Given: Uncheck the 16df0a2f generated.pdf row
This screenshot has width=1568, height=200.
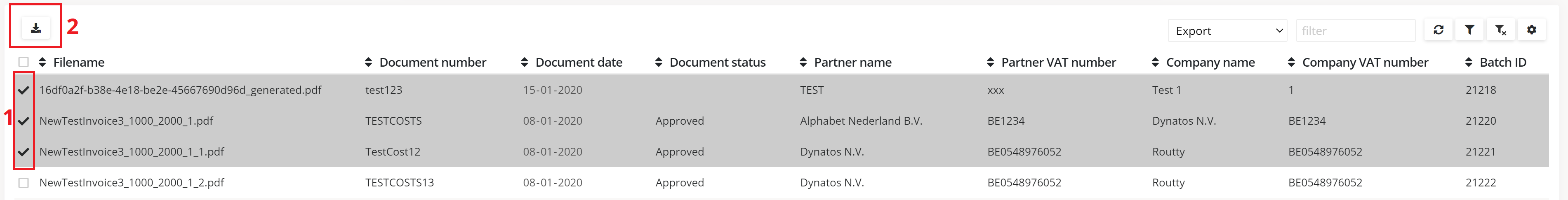Looking at the screenshot, I should [x=24, y=90].
